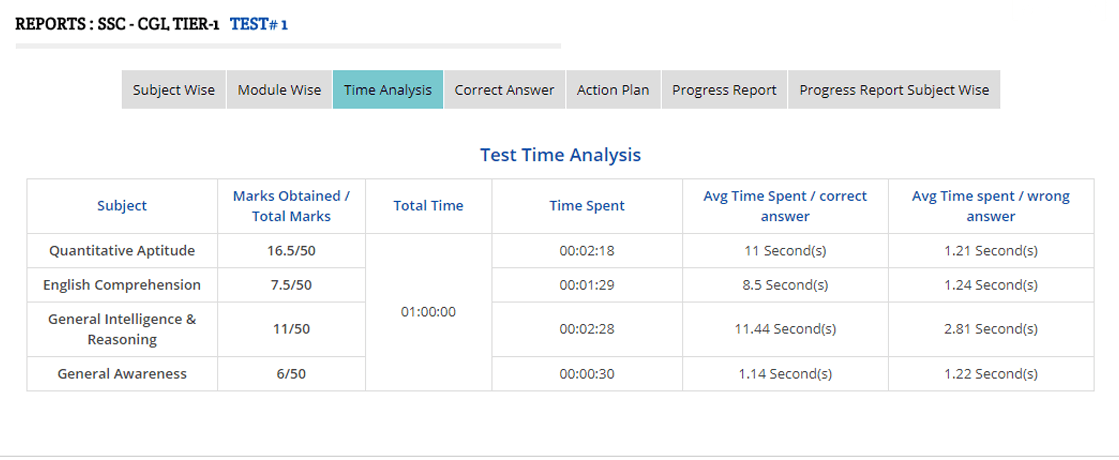Select the Time Analysis tab

(x=388, y=90)
